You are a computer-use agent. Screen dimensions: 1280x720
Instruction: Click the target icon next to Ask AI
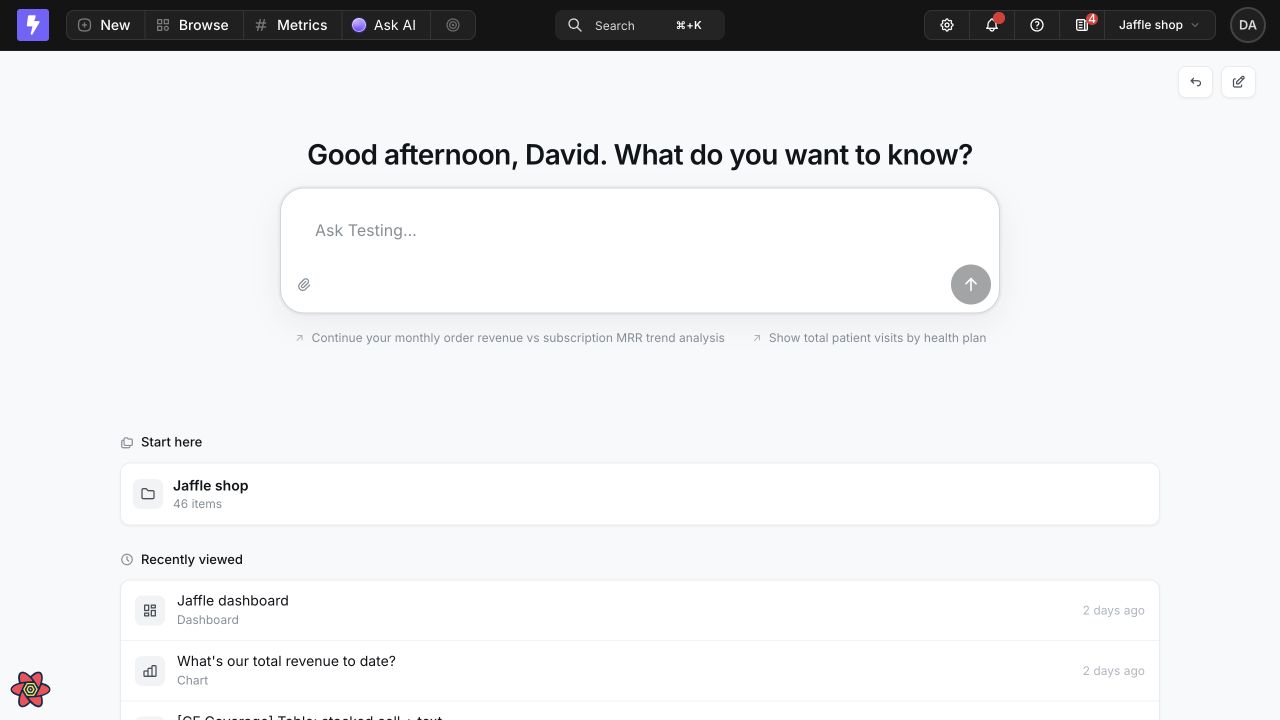[453, 25]
